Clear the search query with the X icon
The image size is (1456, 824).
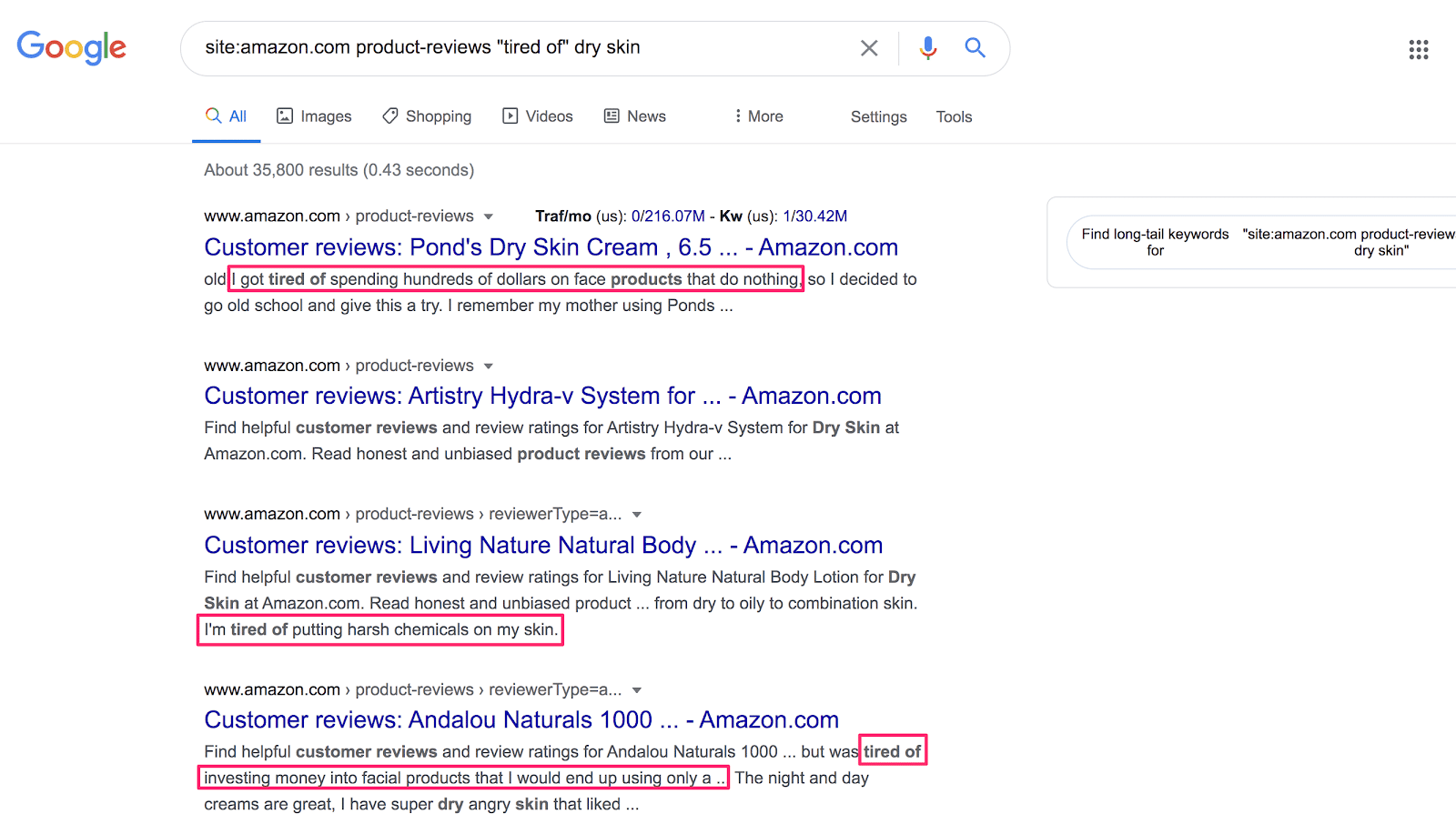pos(869,48)
